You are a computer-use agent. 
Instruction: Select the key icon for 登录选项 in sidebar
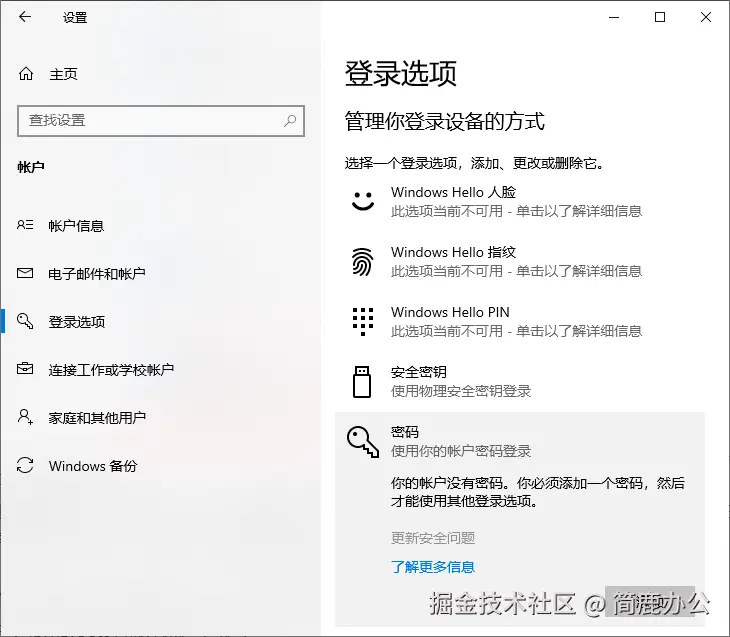pos(25,321)
